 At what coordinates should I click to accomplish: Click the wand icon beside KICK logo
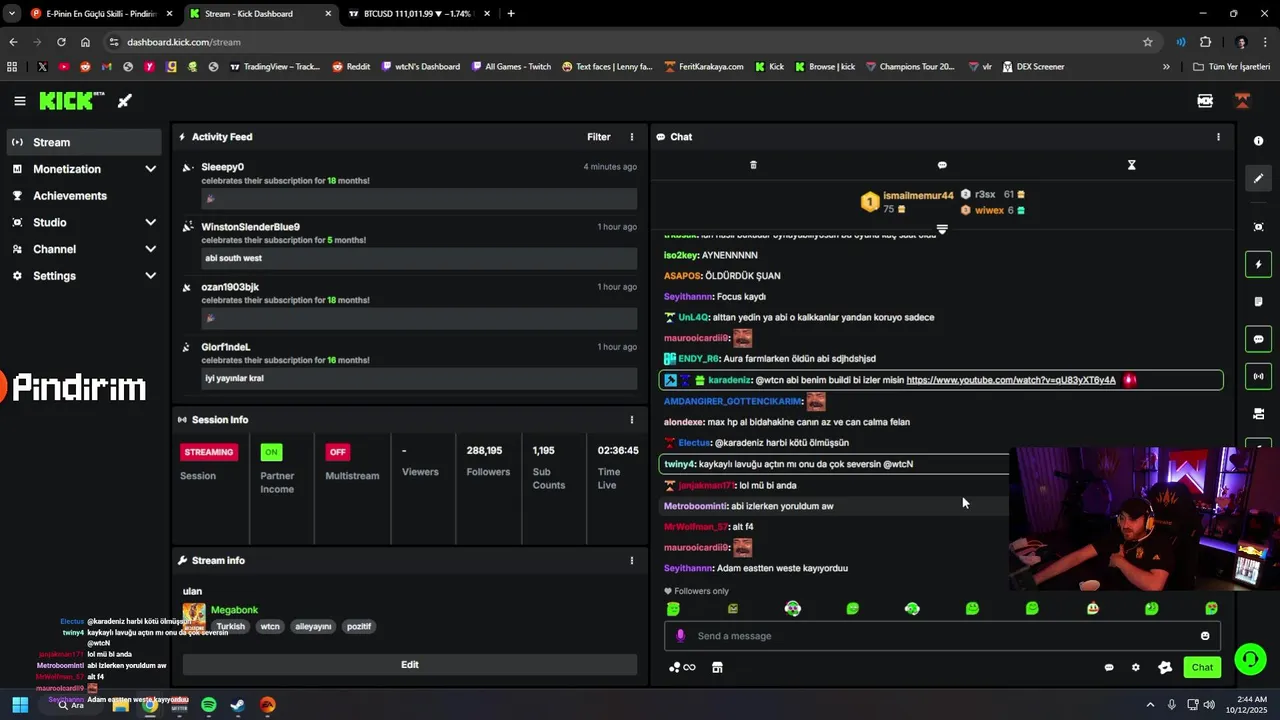pyautogui.click(x=125, y=101)
